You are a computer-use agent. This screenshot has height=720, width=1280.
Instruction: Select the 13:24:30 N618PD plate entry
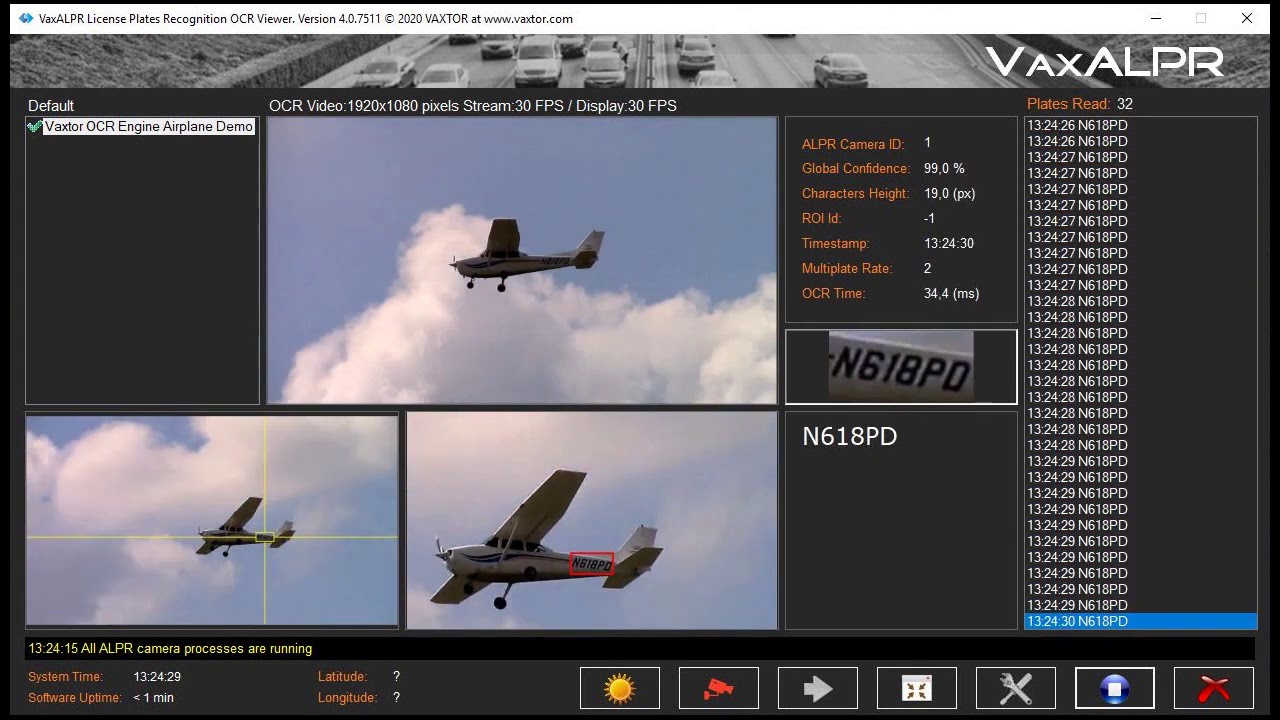click(1141, 621)
